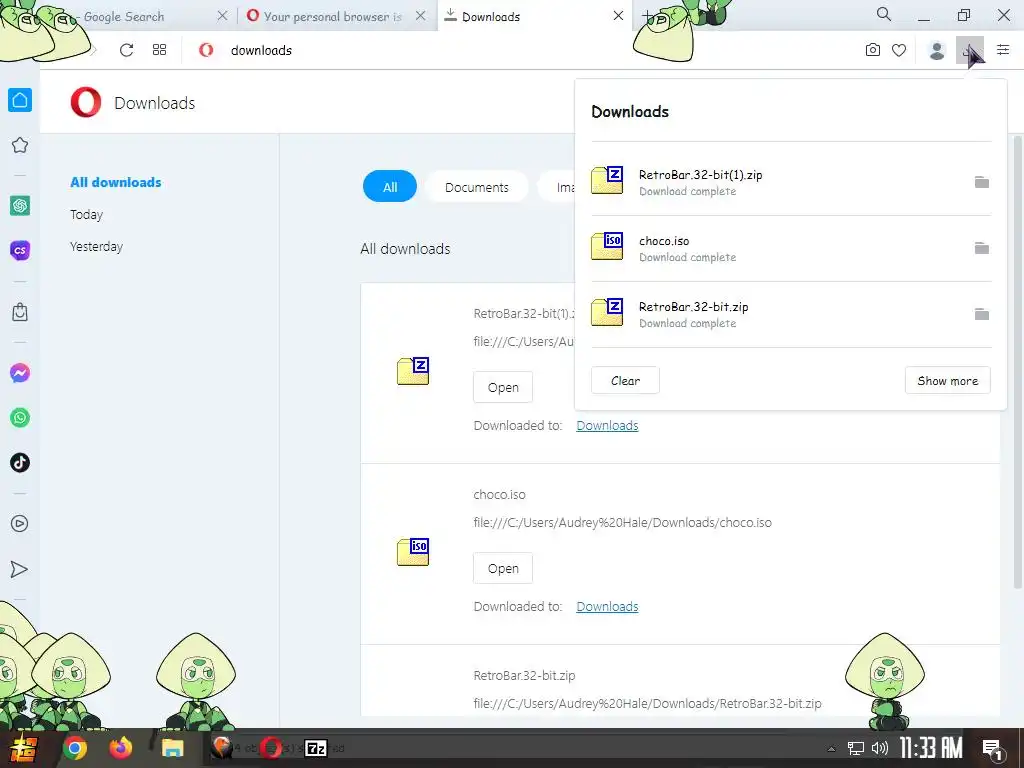1024x768 pixels.
Task: Click RetroBar.32-bit.zip title in page list
Action: pos(524,675)
